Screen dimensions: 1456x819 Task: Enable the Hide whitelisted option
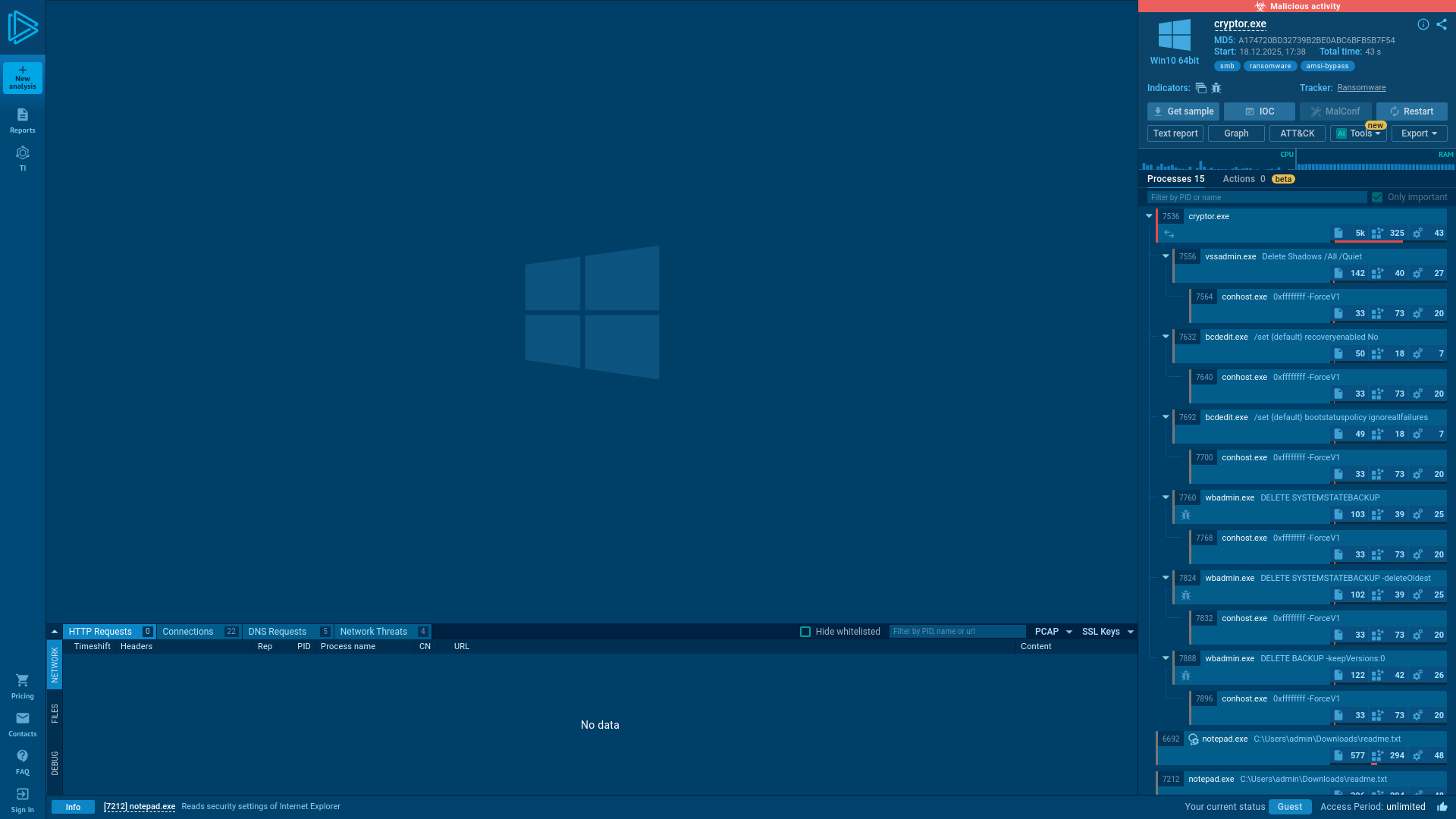(805, 631)
